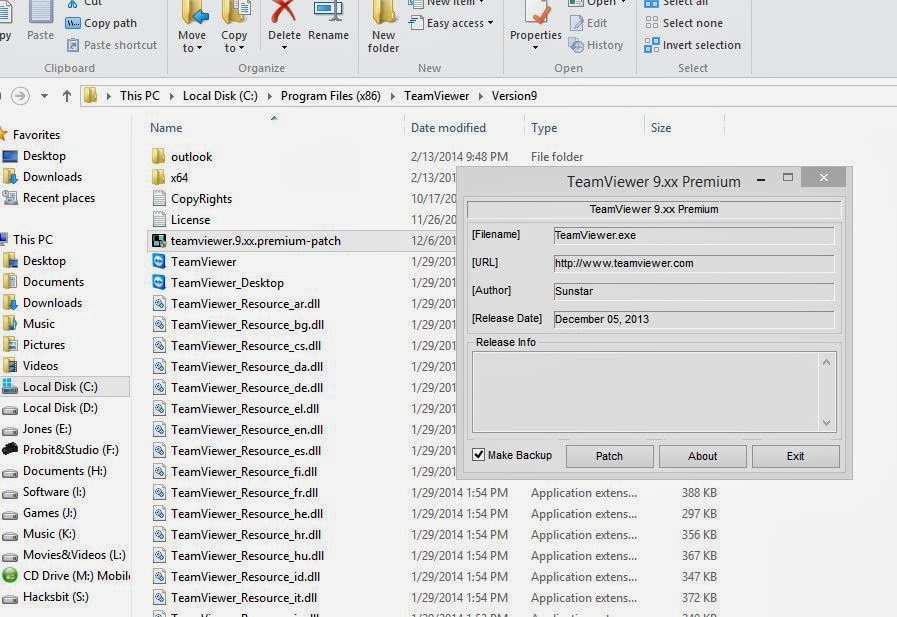
Task: Select Local Disk (C:) in sidebar
Action: pos(60,387)
